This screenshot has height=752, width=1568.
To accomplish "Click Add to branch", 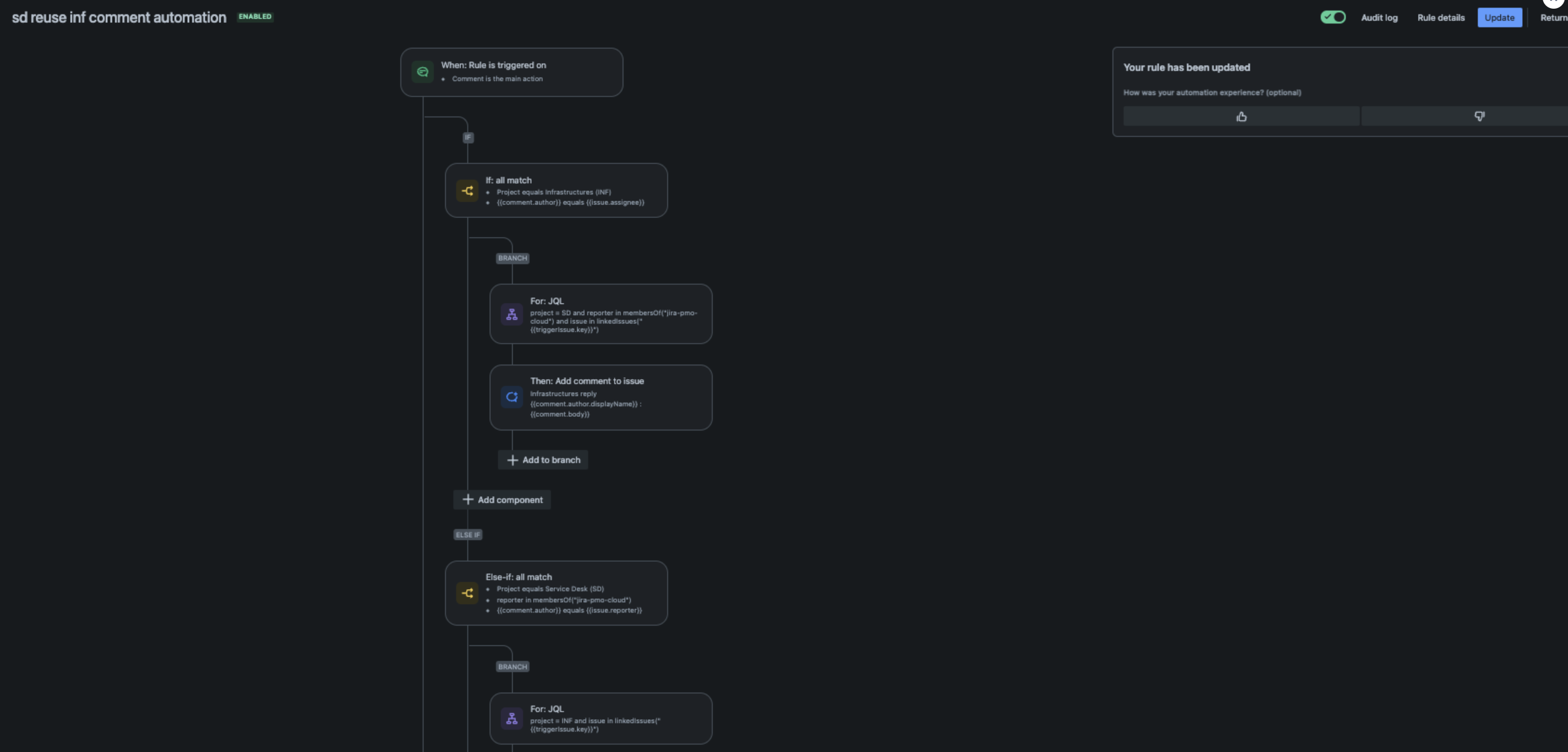I will (x=544, y=460).
